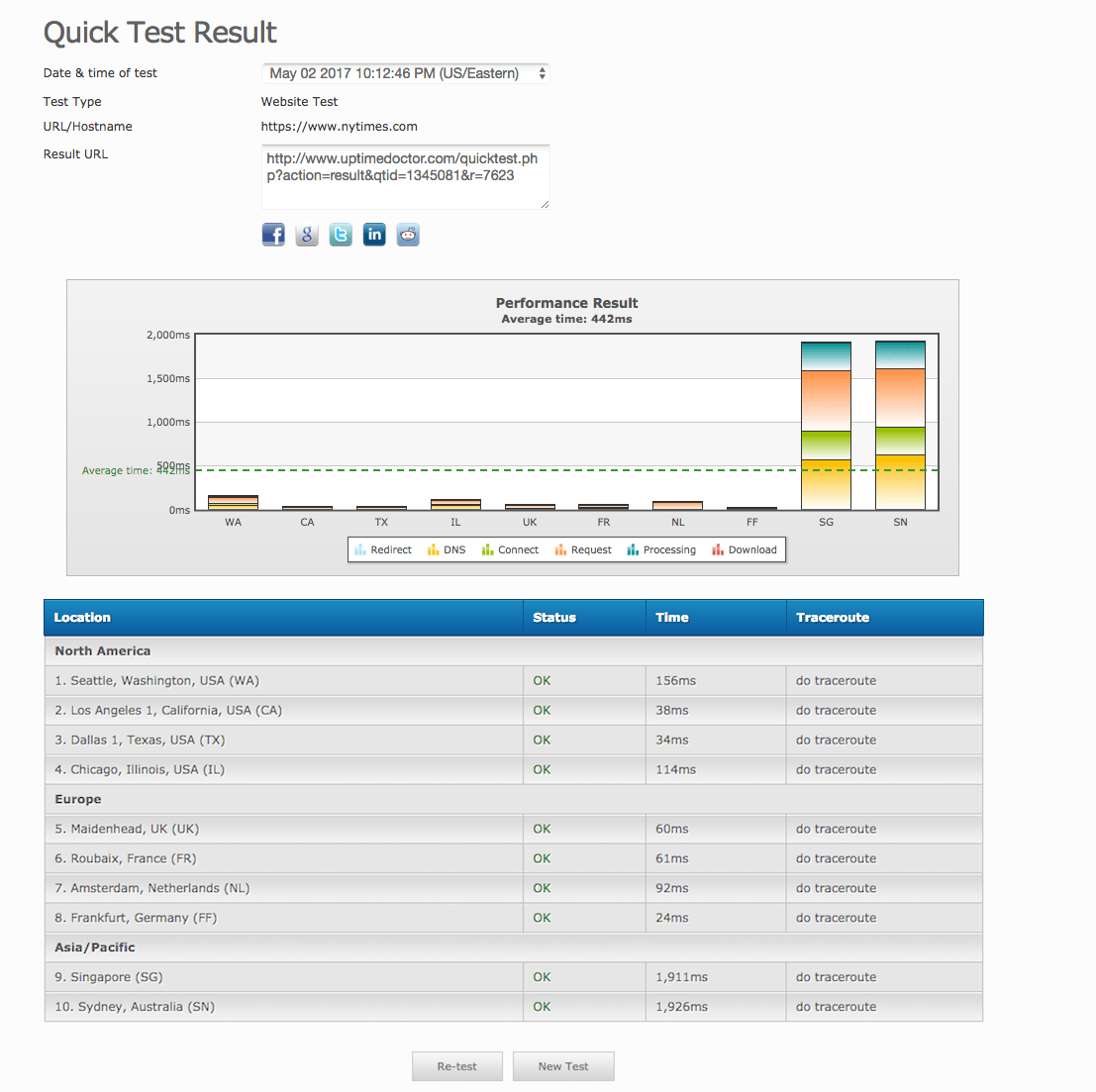Toggle Request series in chart legend

(x=583, y=550)
